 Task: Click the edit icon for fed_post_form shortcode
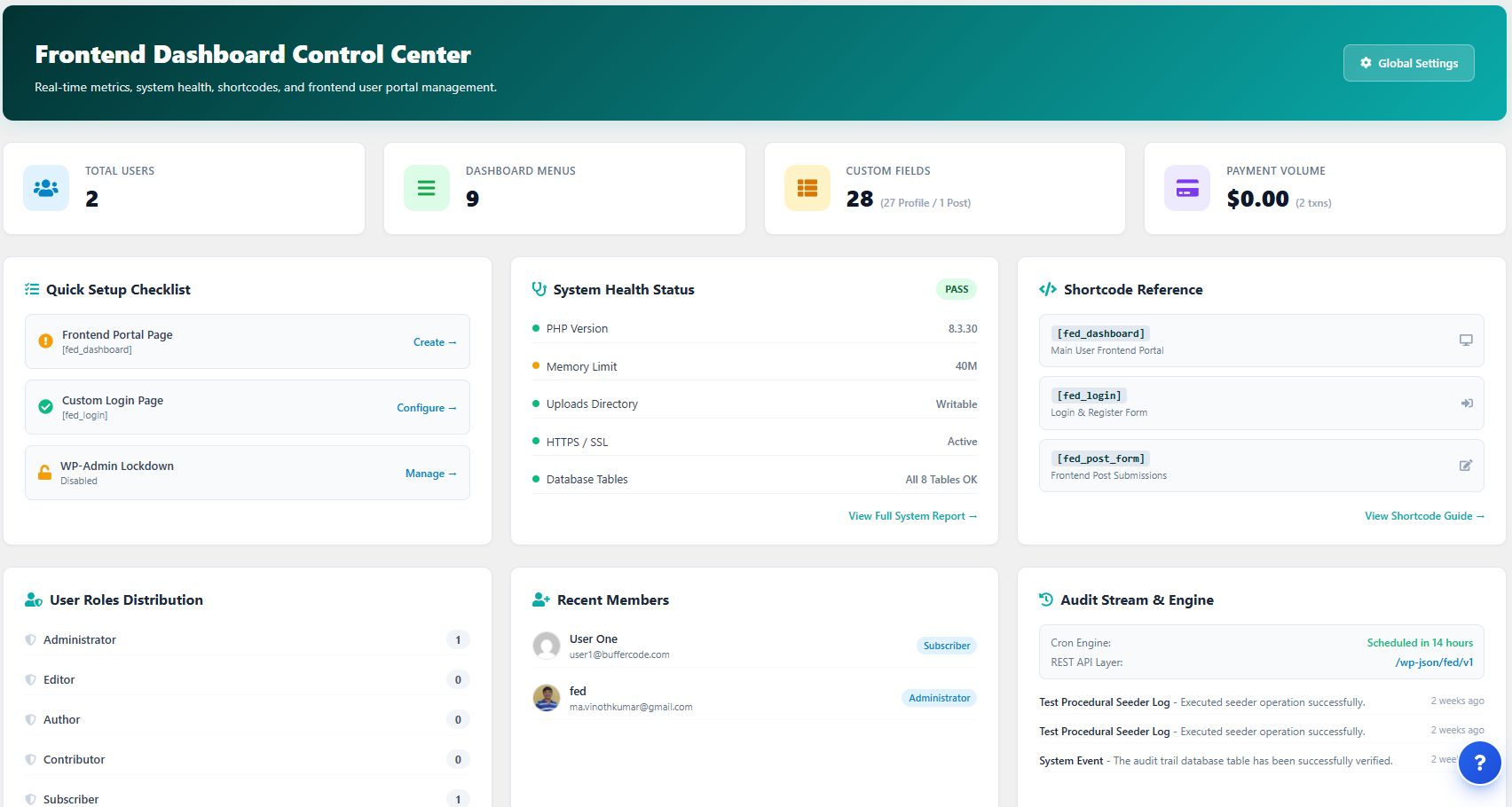(1466, 466)
